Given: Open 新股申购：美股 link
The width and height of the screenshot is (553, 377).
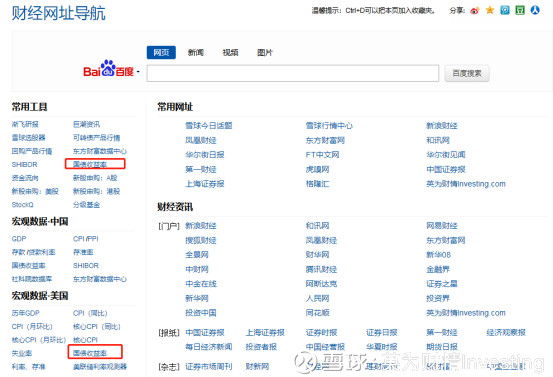Looking at the screenshot, I should pyautogui.click(x=35, y=191).
